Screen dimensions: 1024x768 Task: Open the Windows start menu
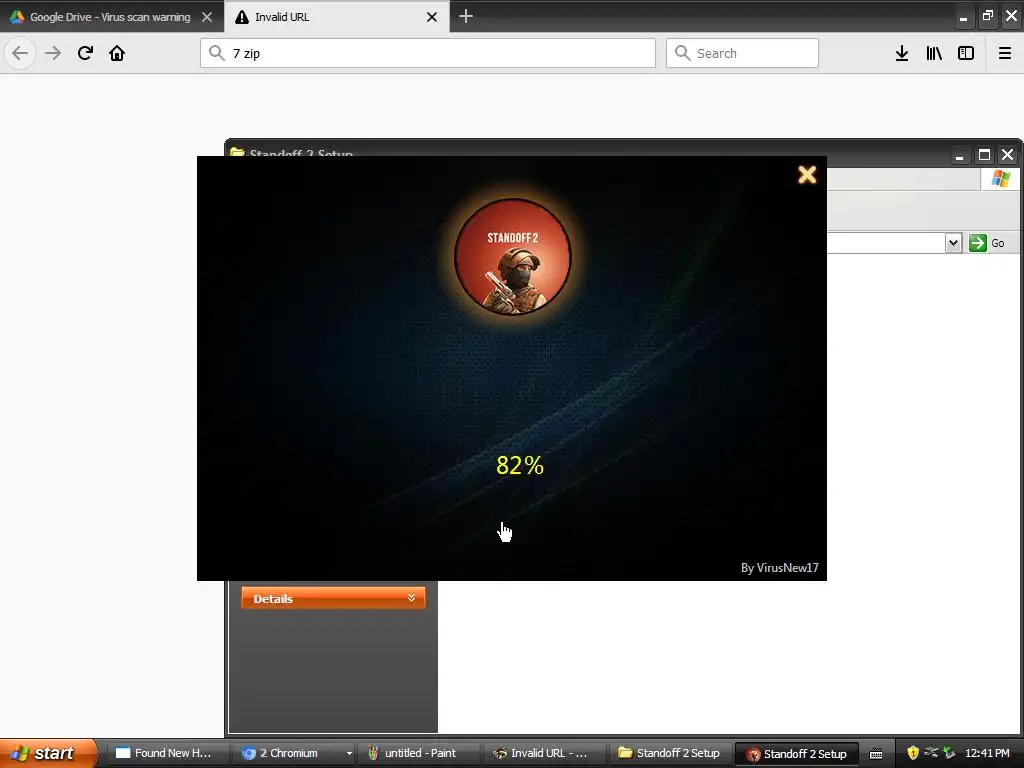tap(48, 753)
